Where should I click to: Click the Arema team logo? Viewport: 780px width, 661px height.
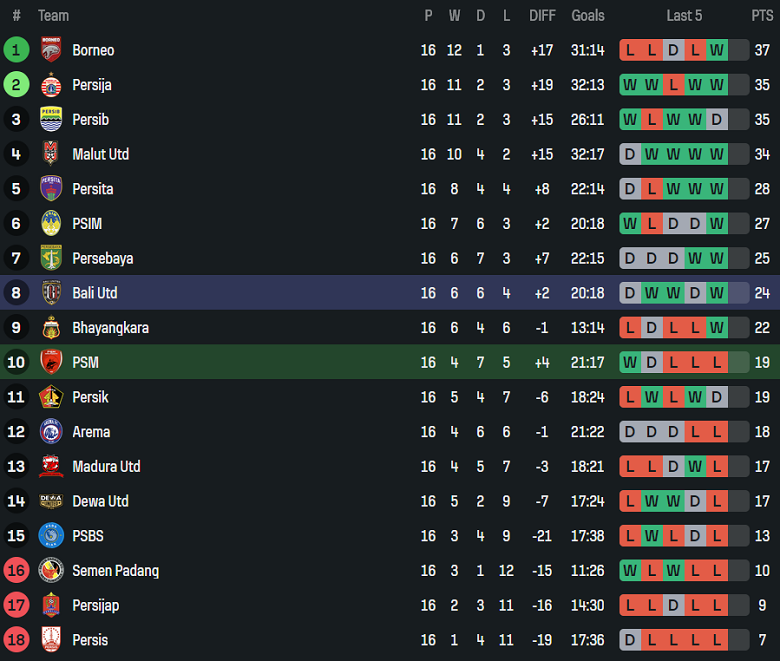click(x=51, y=432)
